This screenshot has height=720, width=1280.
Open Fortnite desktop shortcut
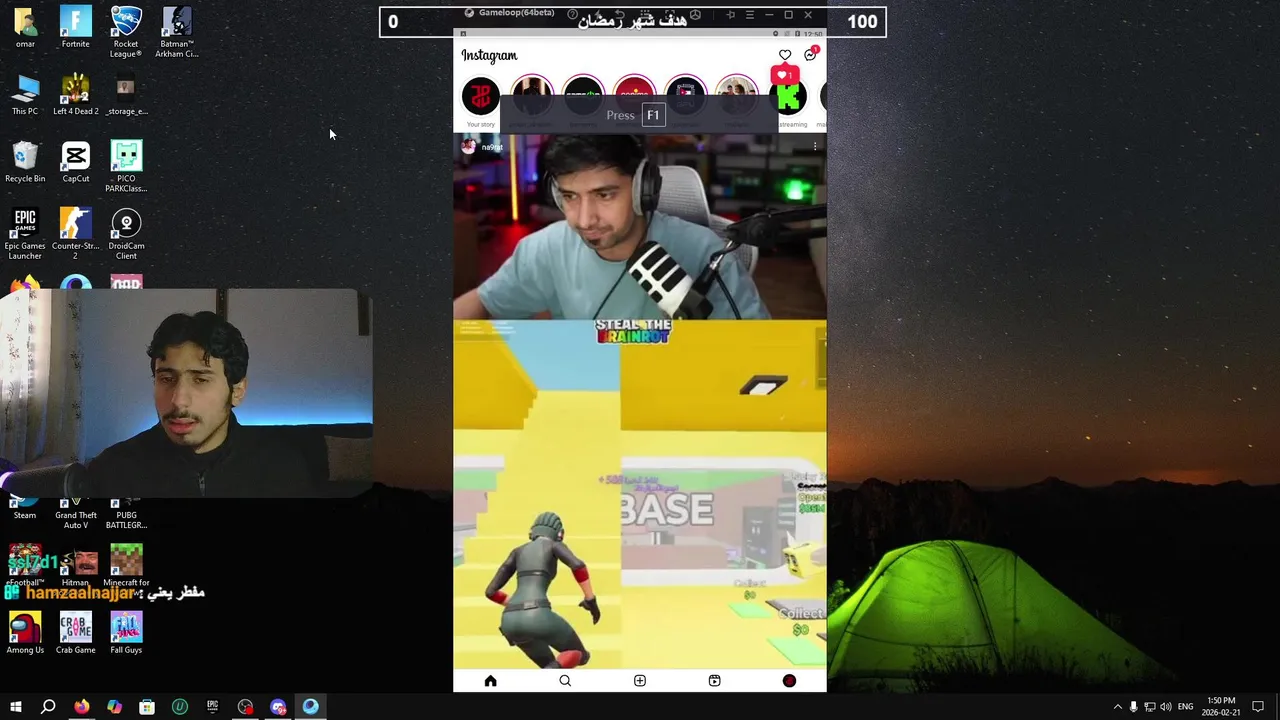(x=75, y=28)
